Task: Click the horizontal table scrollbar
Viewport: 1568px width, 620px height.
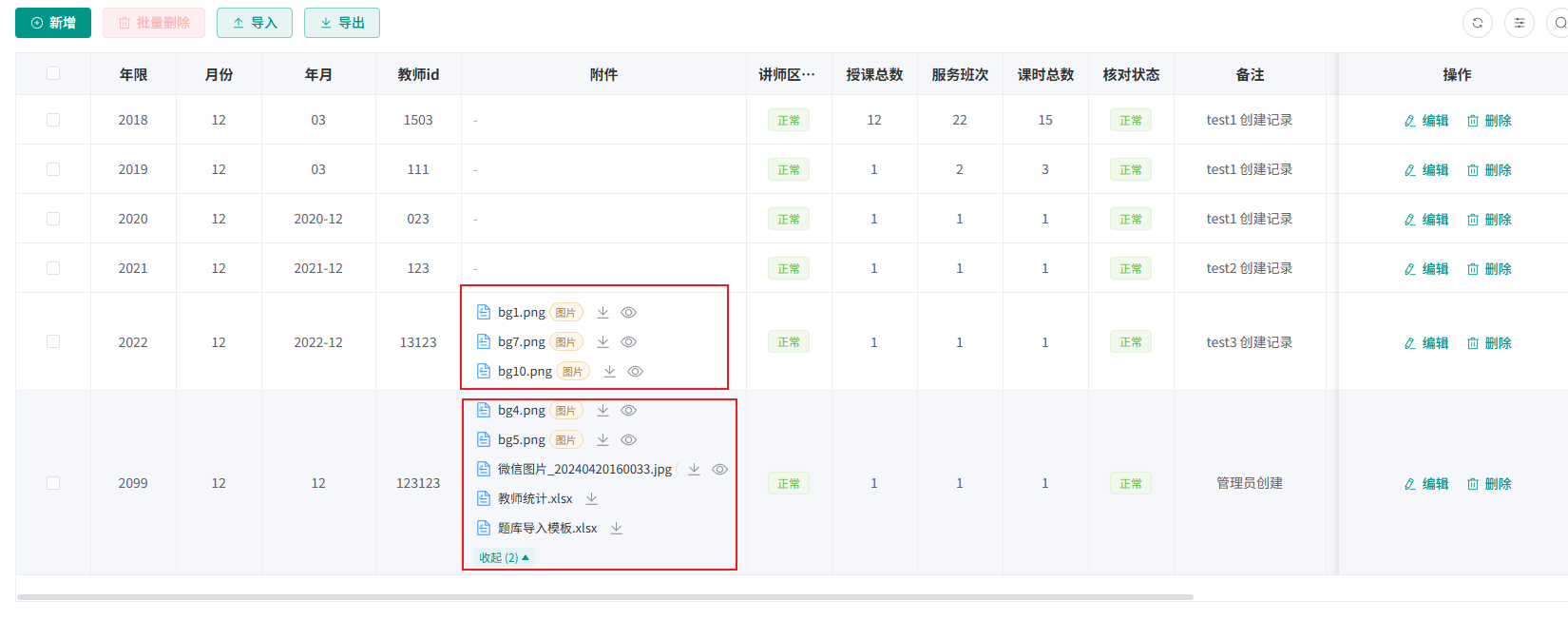Action: tap(604, 597)
